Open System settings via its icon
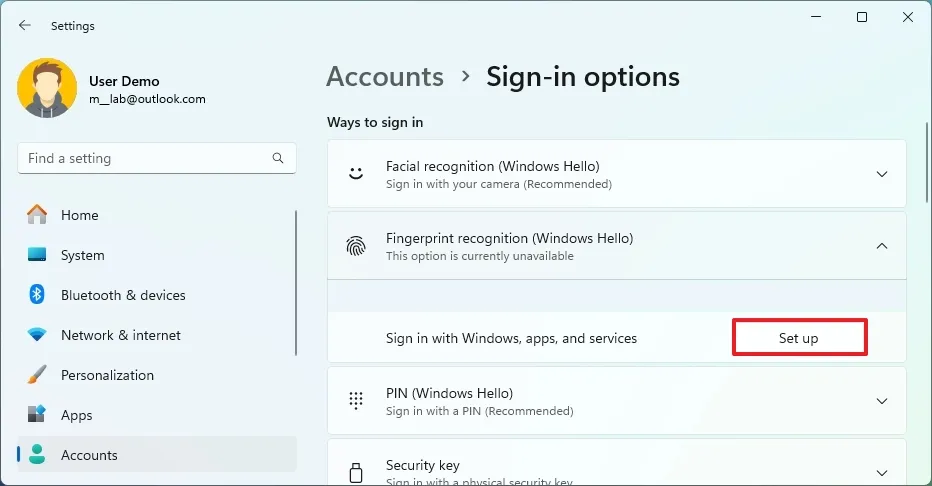The image size is (932, 486). click(x=37, y=255)
